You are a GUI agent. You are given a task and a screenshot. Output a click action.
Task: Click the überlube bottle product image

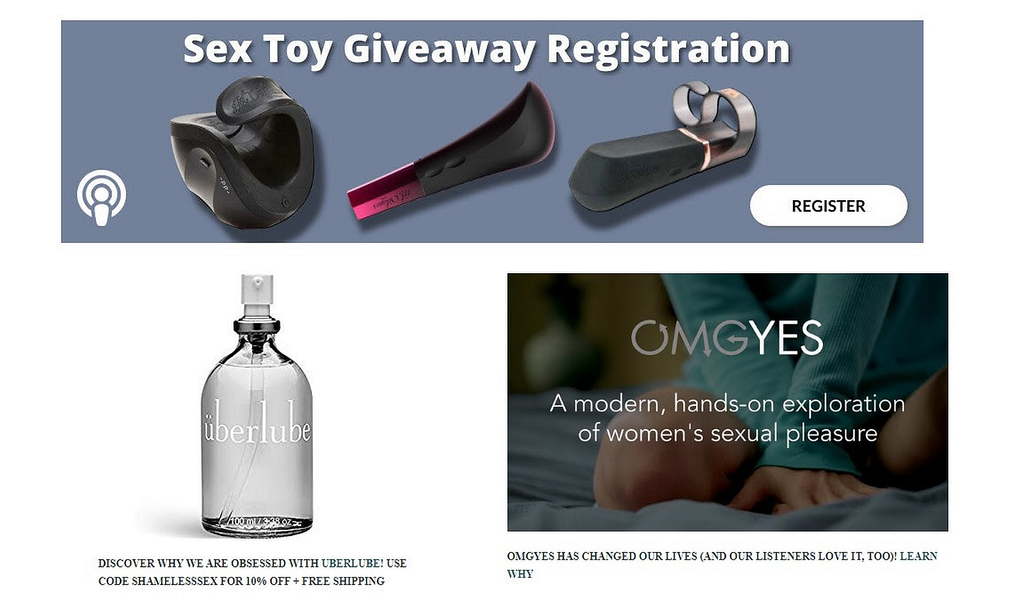click(x=257, y=405)
